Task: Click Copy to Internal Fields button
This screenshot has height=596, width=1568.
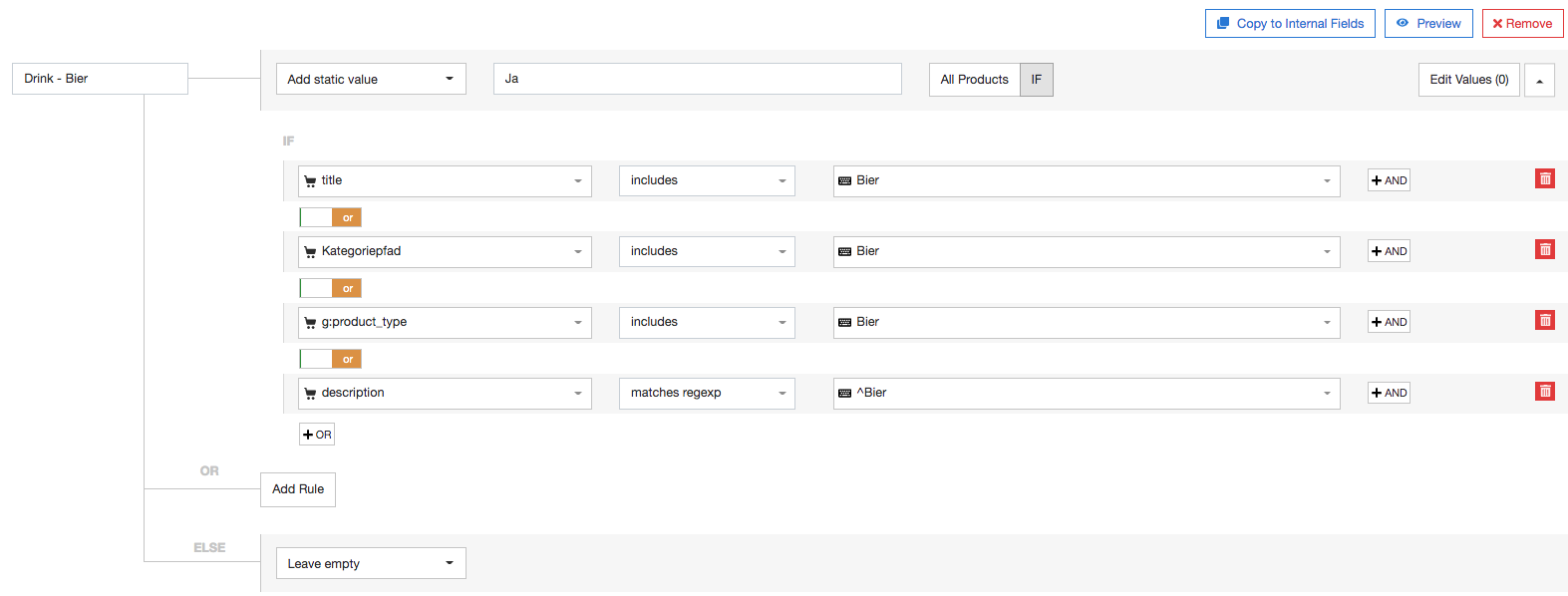Action: [x=1290, y=24]
